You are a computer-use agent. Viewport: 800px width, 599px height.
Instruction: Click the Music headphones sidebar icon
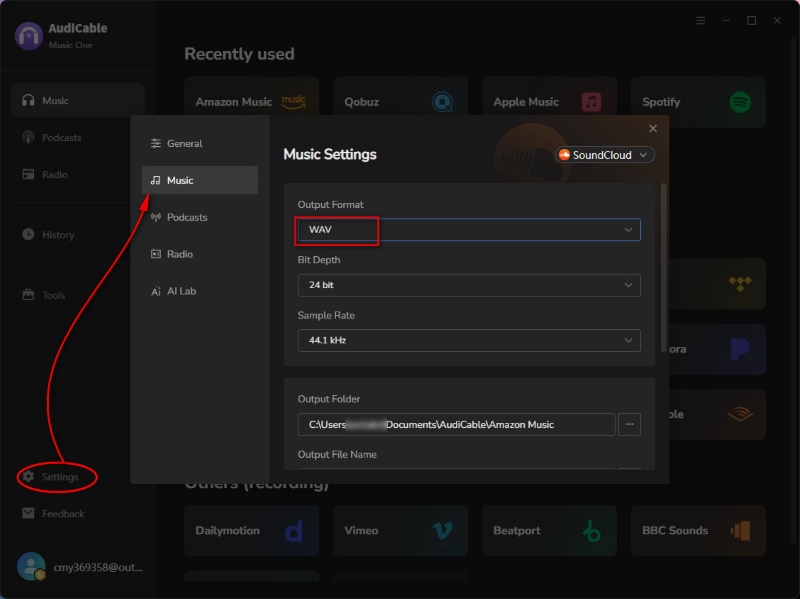[x=28, y=100]
